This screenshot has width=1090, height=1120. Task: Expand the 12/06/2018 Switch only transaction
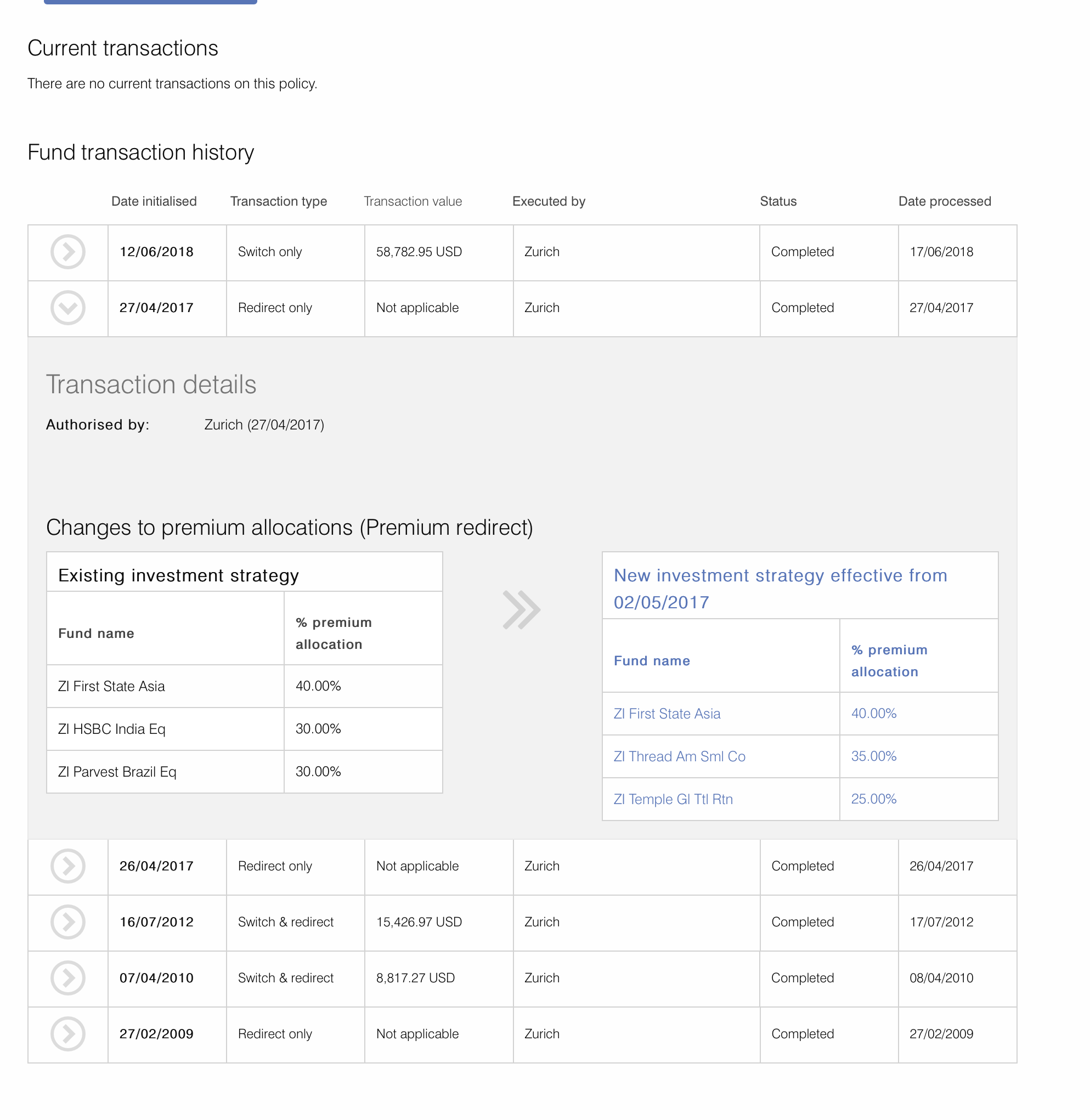coord(67,252)
